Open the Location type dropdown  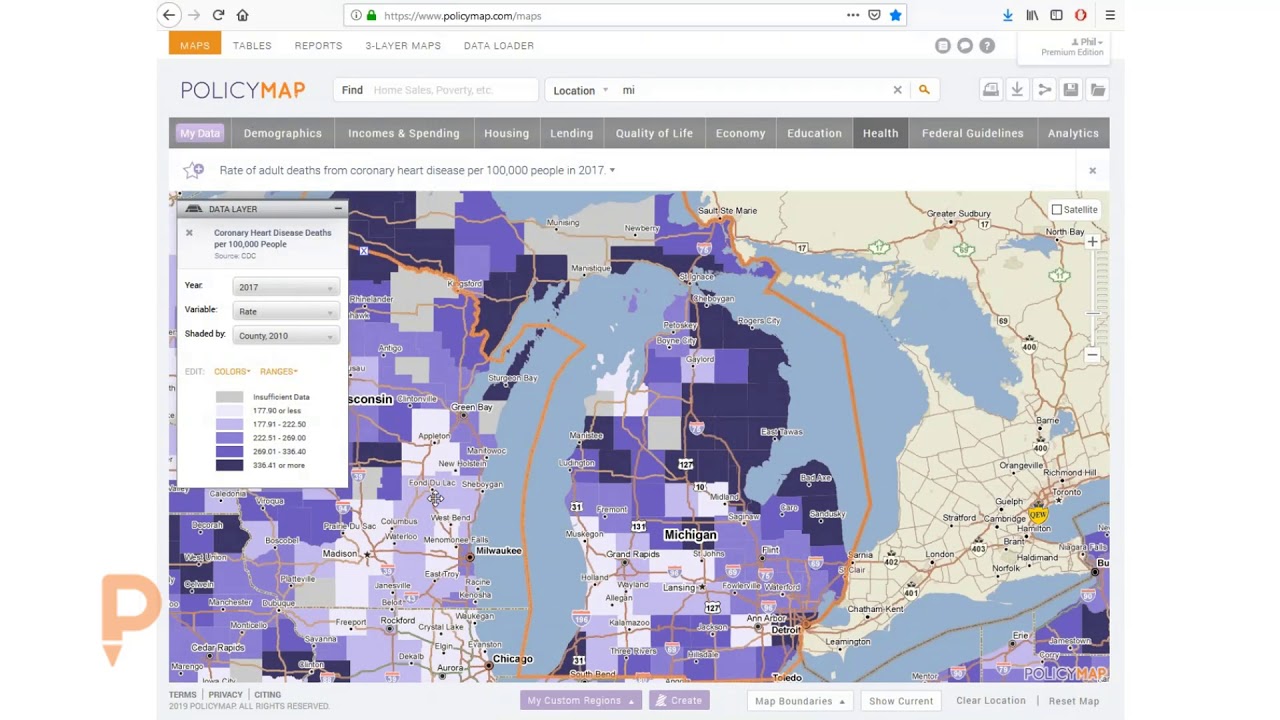[581, 90]
